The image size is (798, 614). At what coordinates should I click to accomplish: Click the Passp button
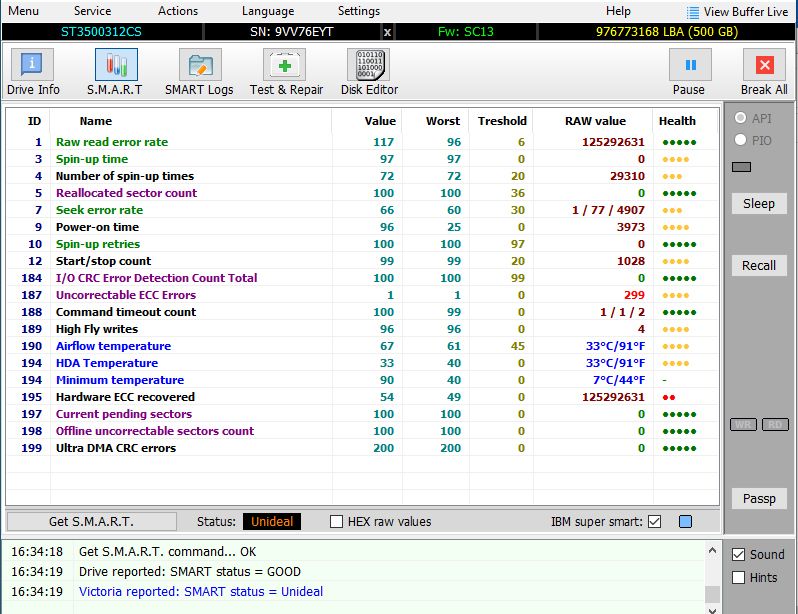click(x=759, y=498)
